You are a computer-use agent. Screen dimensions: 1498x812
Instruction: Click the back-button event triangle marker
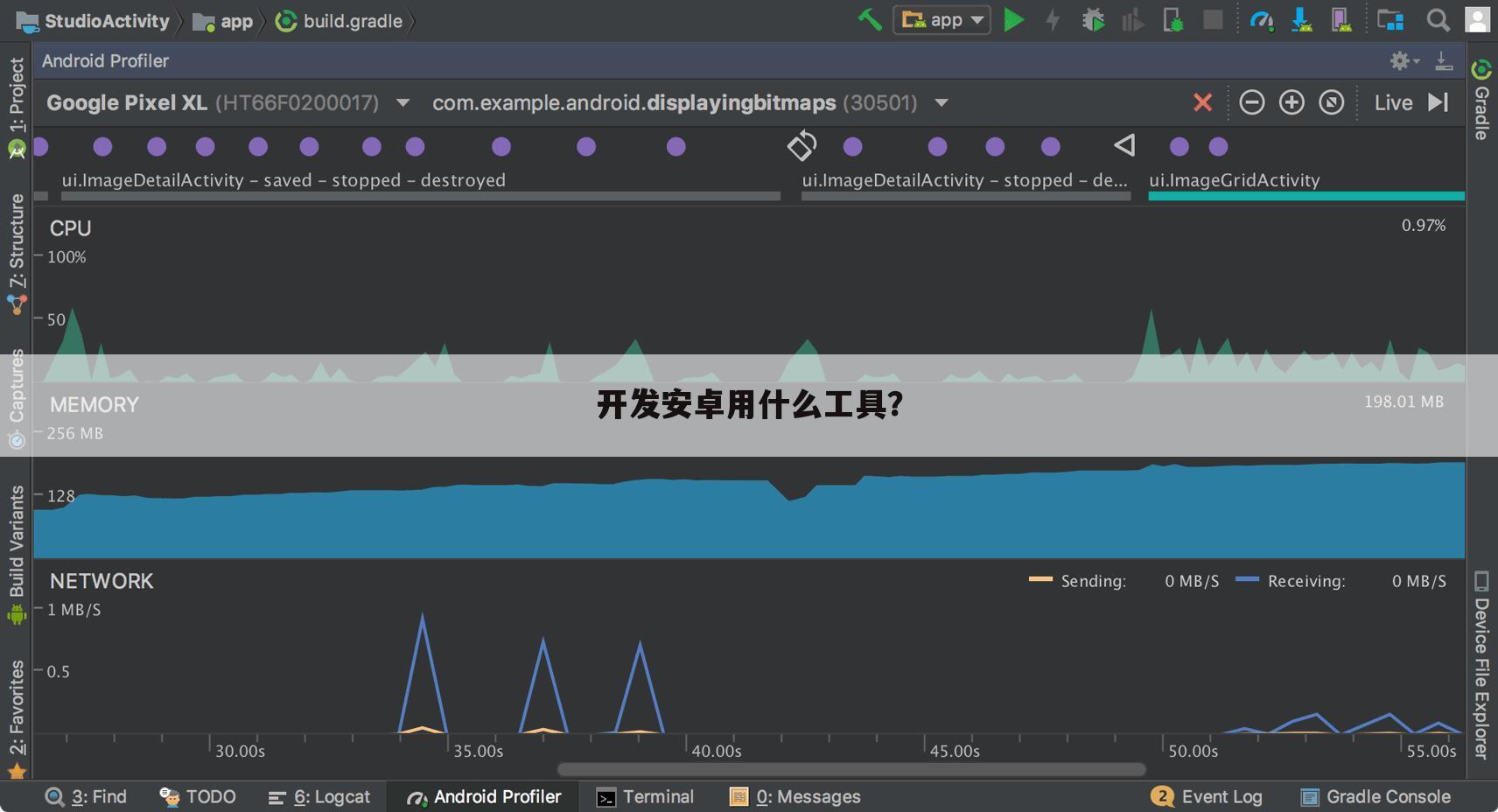(x=1124, y=145)
